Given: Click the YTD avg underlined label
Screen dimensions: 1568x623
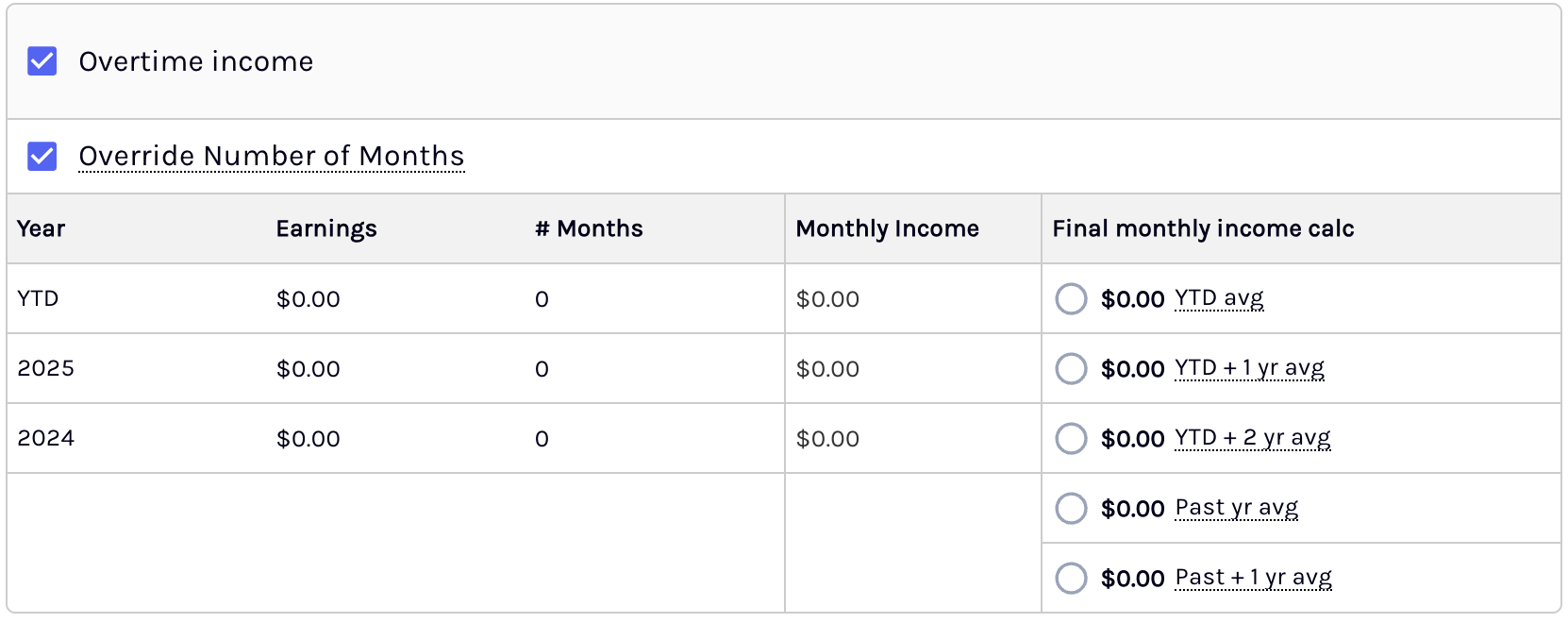Looking at the screenshot, I should pyautogui.click(x=1219, y=298).
